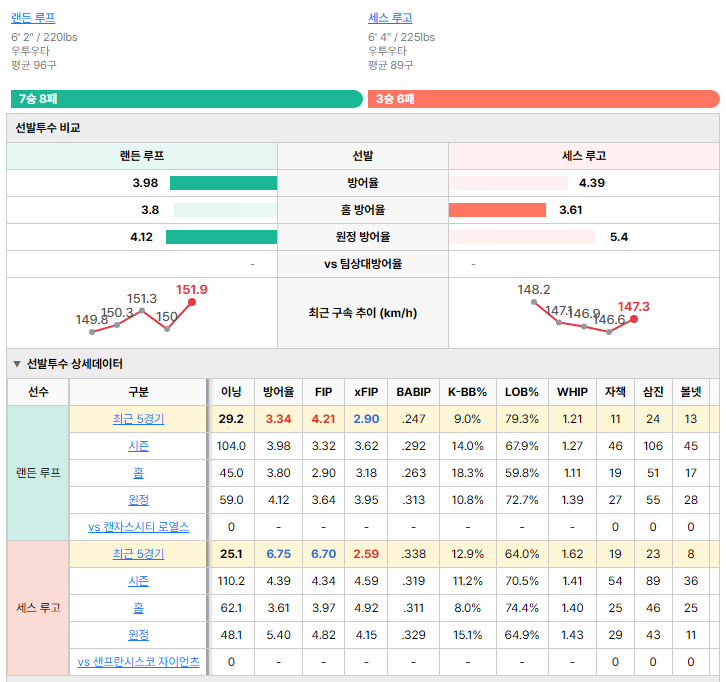This screenshot has height=682, width=726.
Task: Open 세스 루고's 시즌 link
Action: point(138,581)
